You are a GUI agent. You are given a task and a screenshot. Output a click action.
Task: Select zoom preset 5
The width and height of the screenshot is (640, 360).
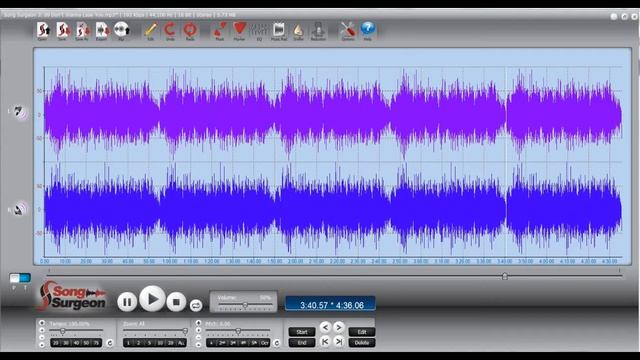149,343
